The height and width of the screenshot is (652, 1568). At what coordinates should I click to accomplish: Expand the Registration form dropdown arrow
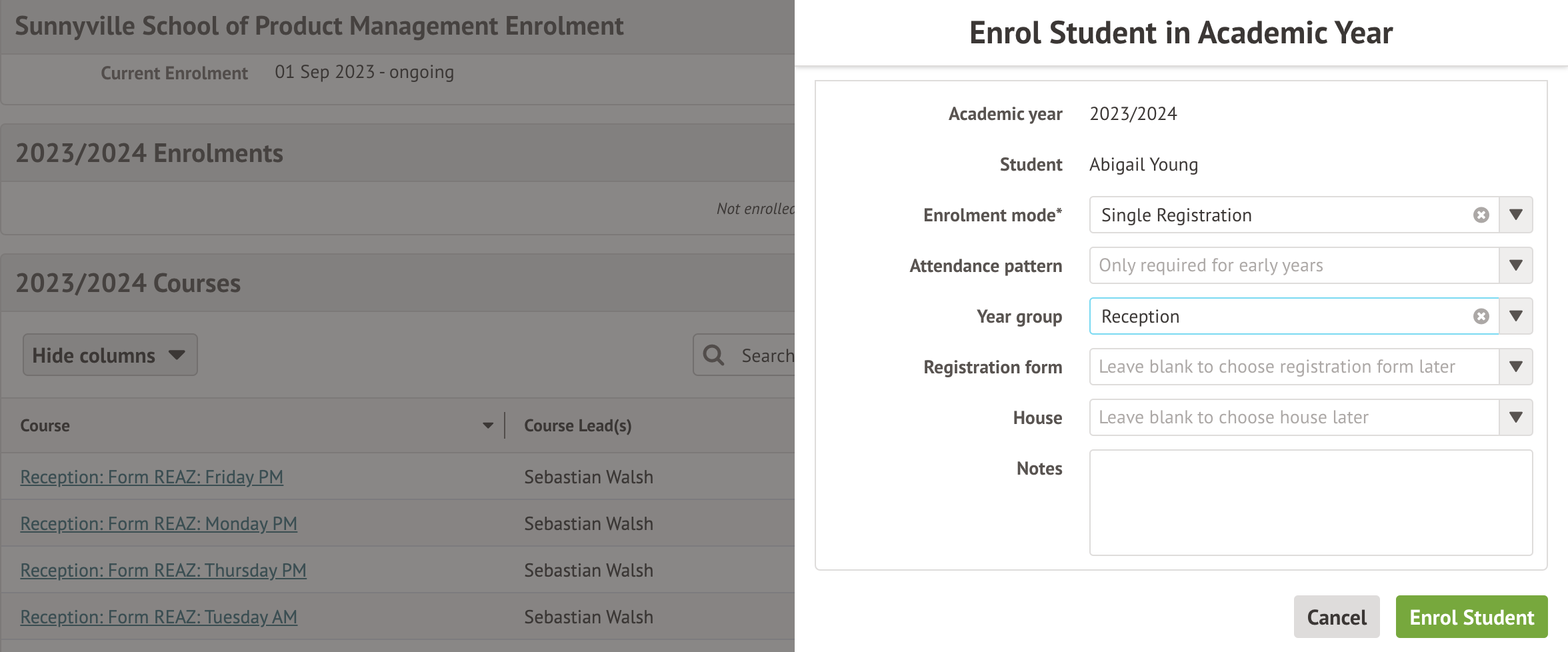(x=1515, y=367)
